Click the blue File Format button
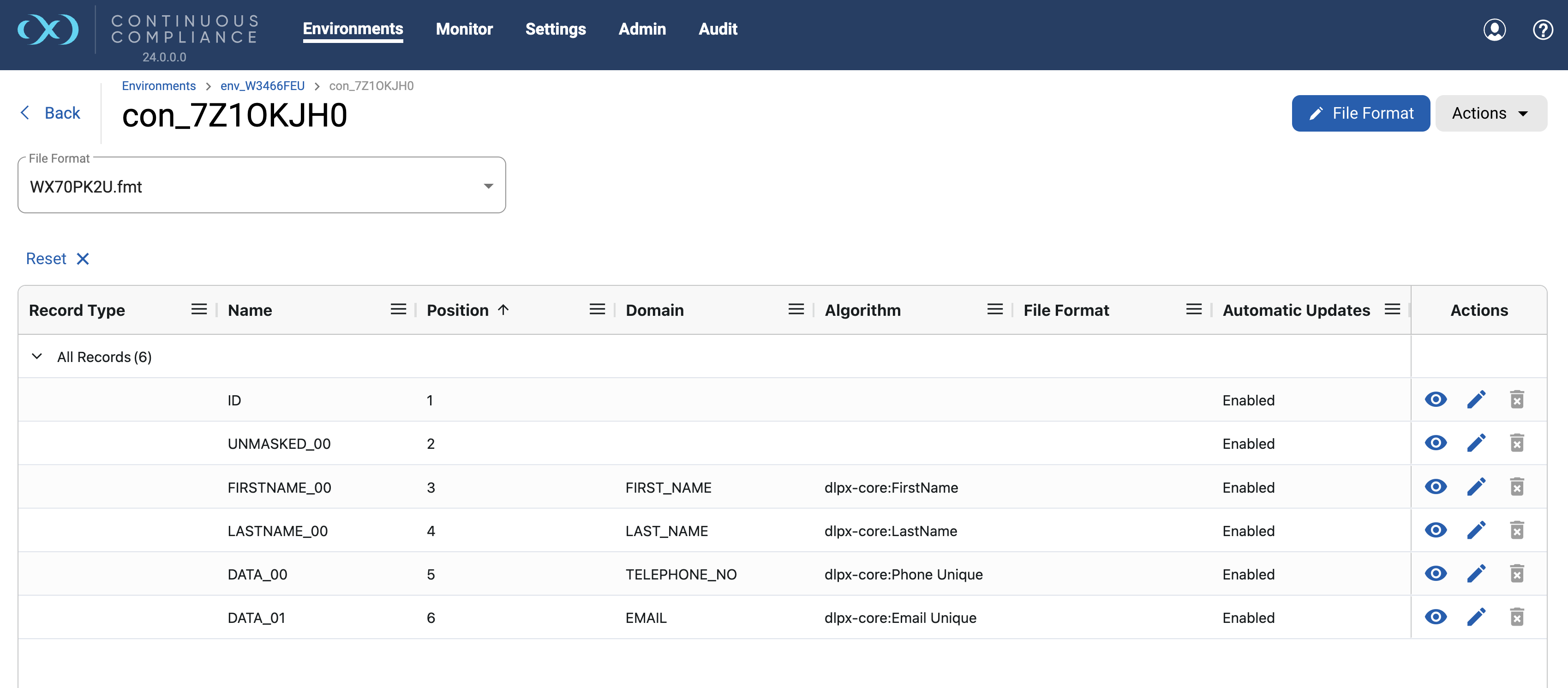The image size is (1568, 688). click(x=1360, y=113)
